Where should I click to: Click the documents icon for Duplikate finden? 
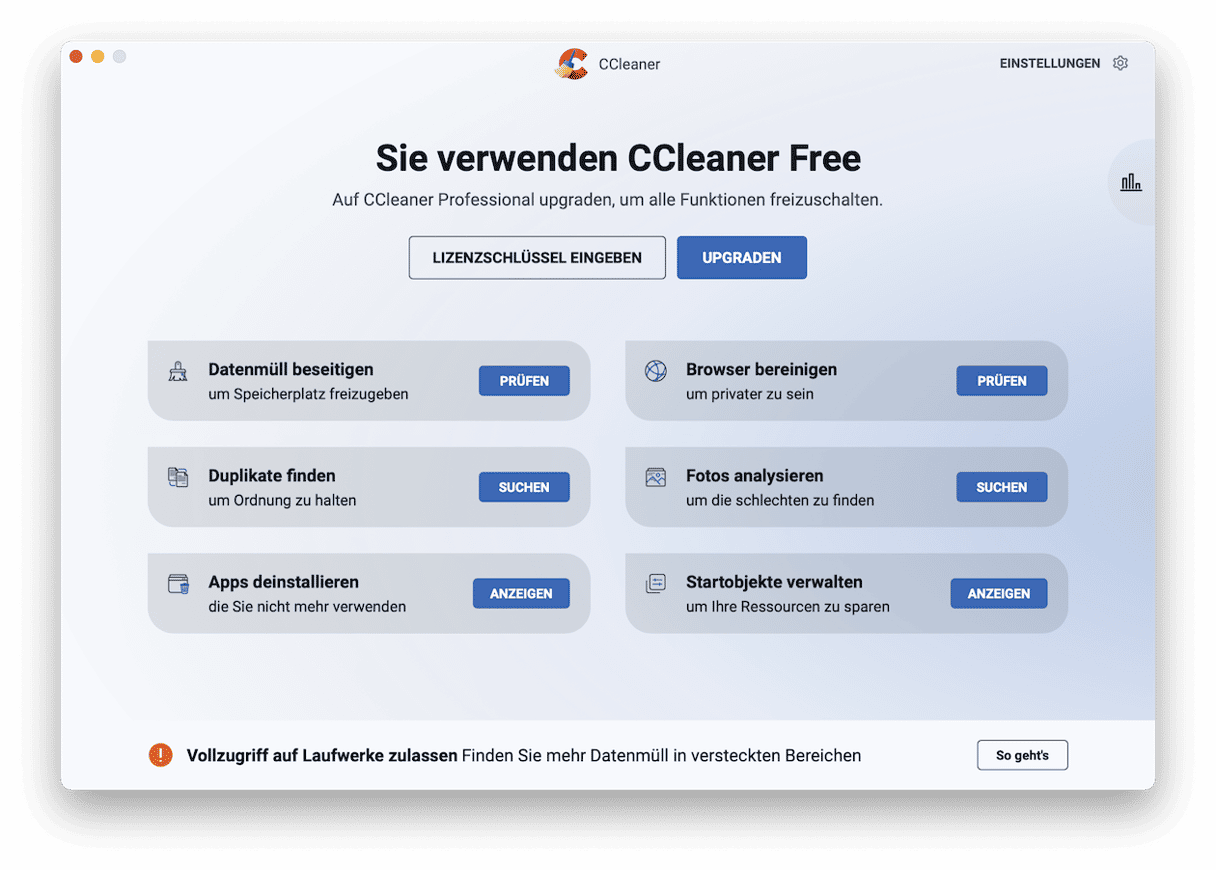click(178, 477)
